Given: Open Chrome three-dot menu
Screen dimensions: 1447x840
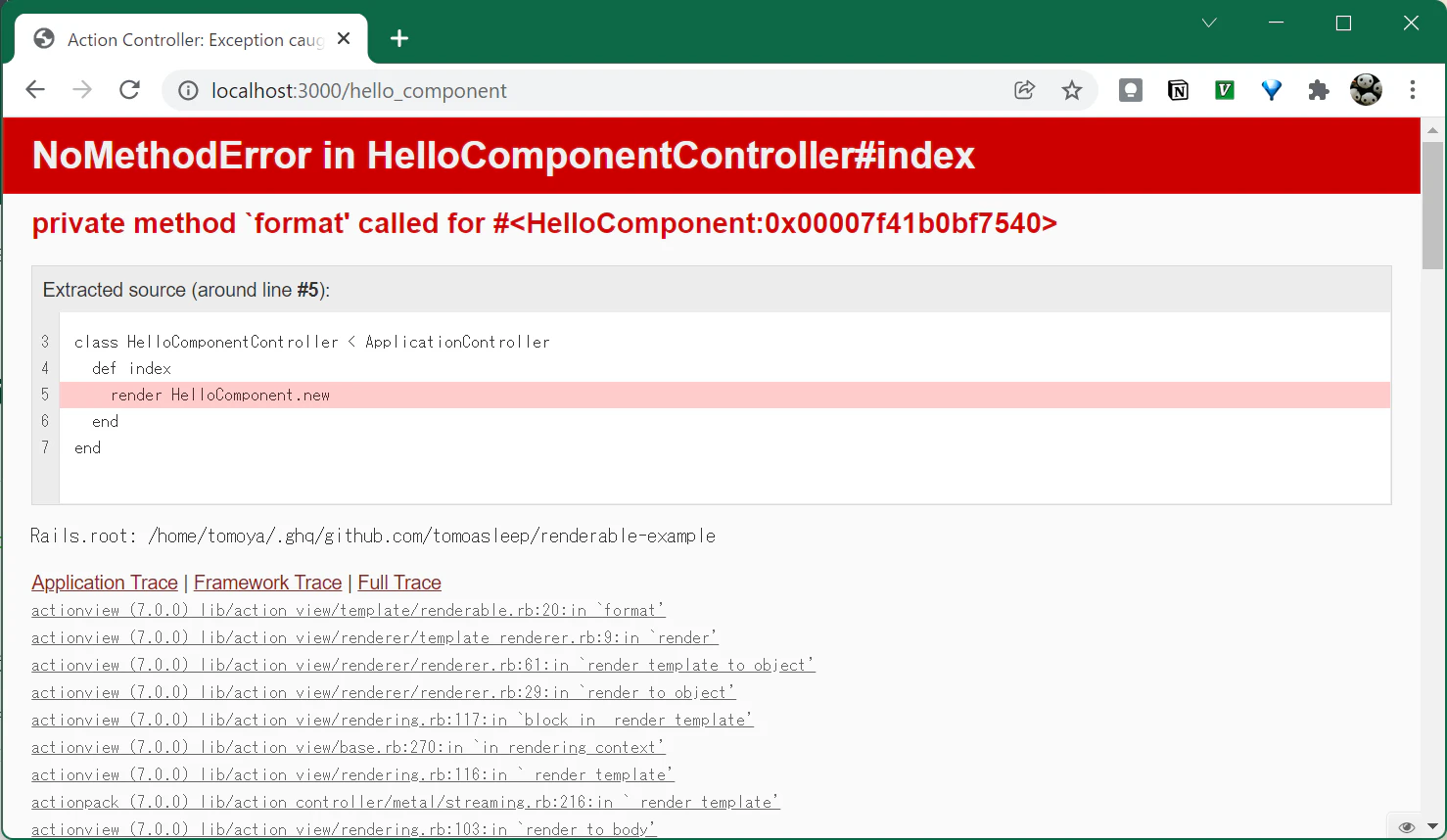Looking at the screenshot, I should click(1413, 90).
